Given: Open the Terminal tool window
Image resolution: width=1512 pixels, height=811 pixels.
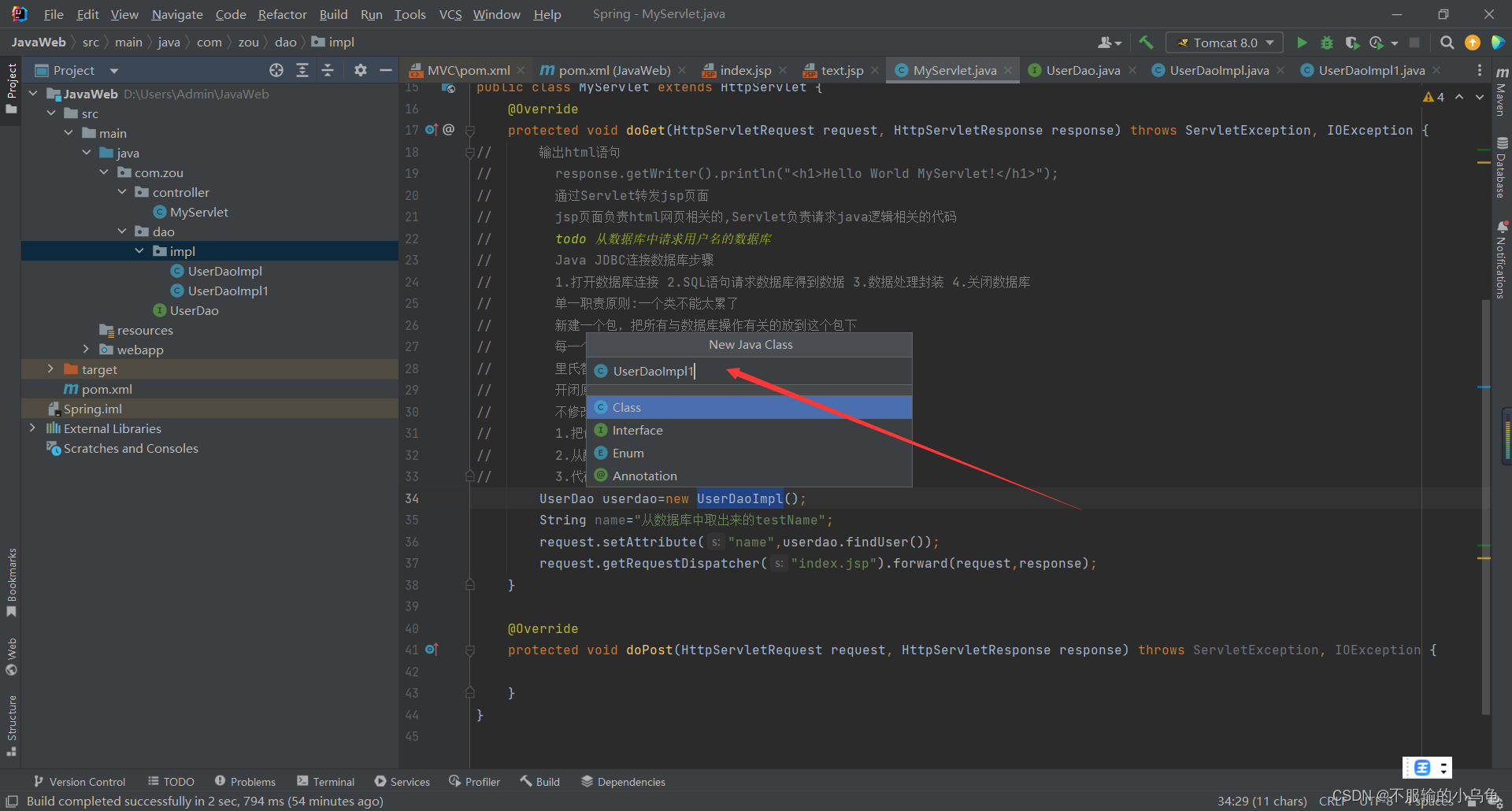Looking at the screenshot, I should (326, 781).
